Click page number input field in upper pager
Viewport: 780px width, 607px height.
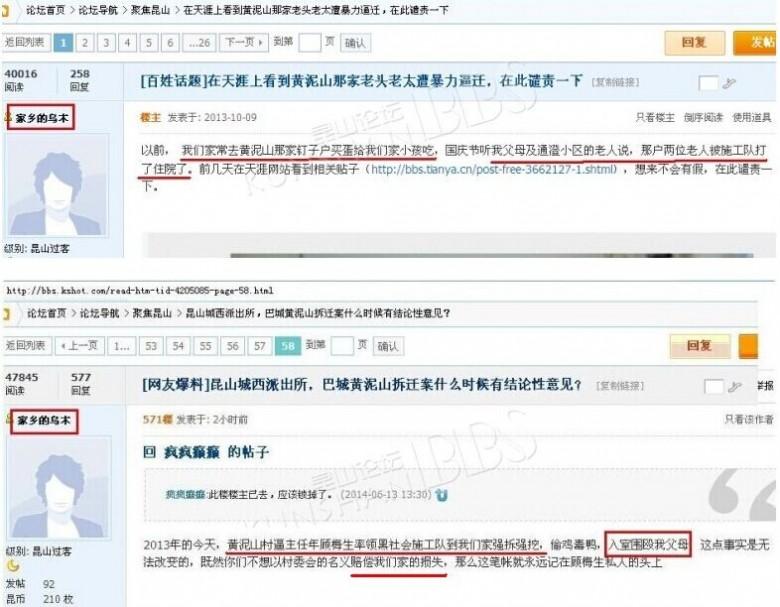tap(309, 43)
